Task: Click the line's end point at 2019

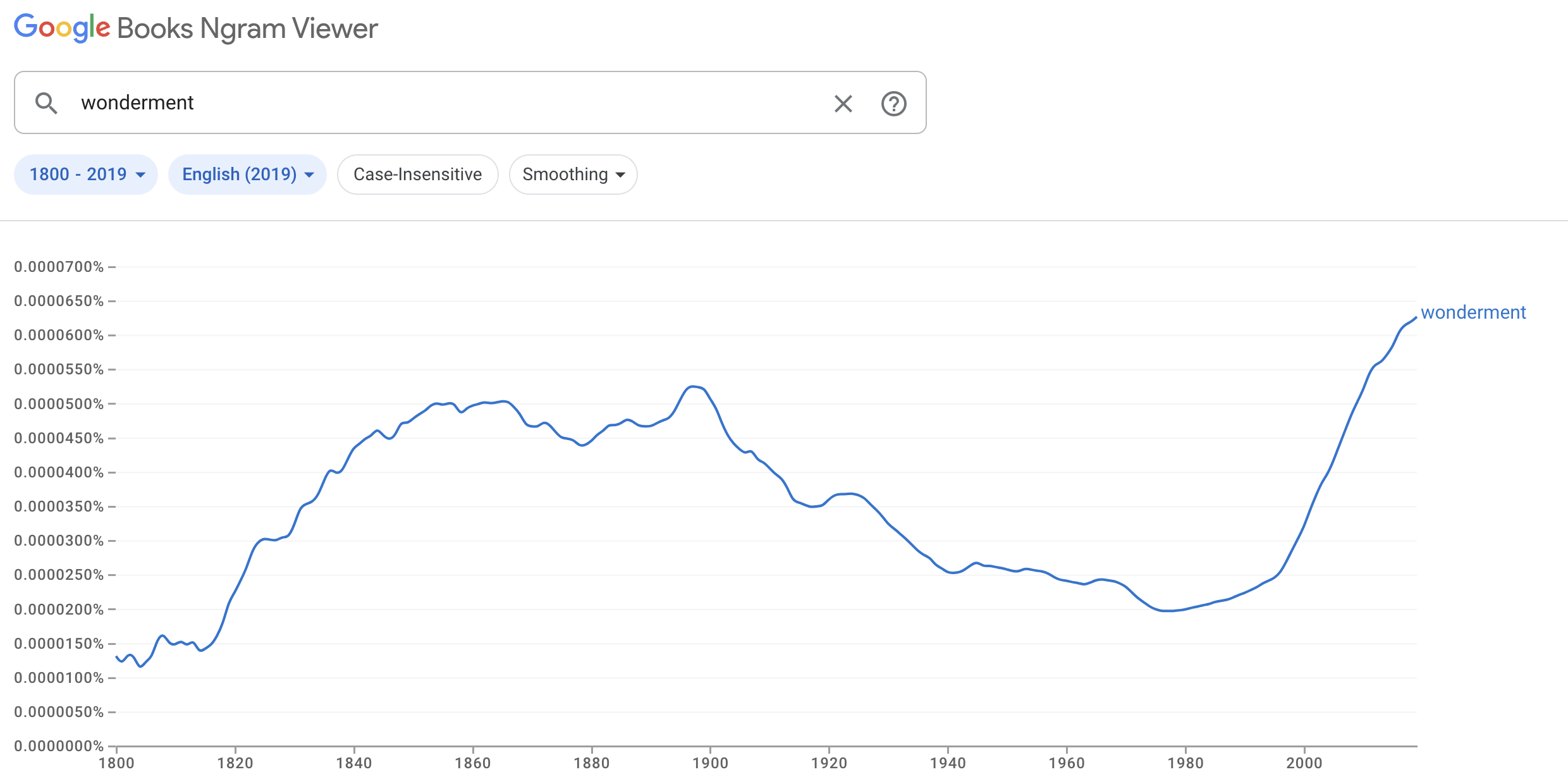Action: [x=1416, y=317]
